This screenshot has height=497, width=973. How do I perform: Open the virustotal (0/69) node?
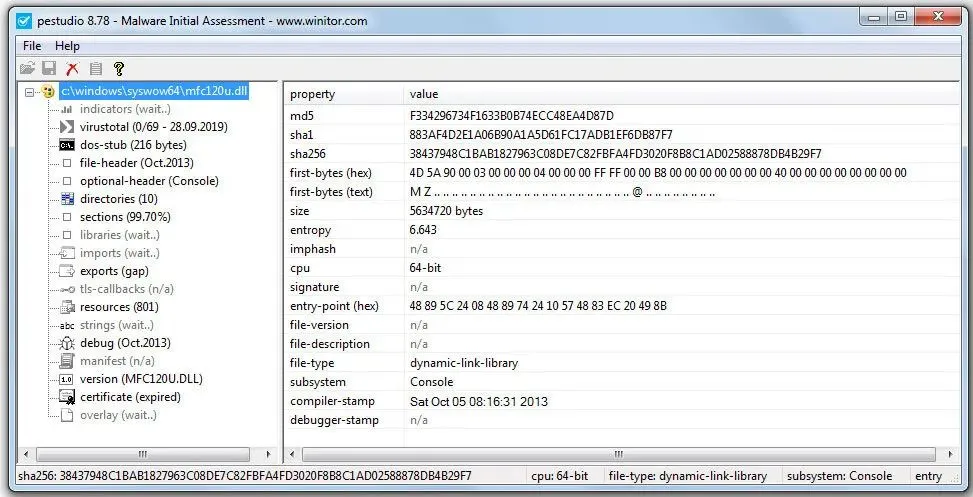click(x=153, y=127)
